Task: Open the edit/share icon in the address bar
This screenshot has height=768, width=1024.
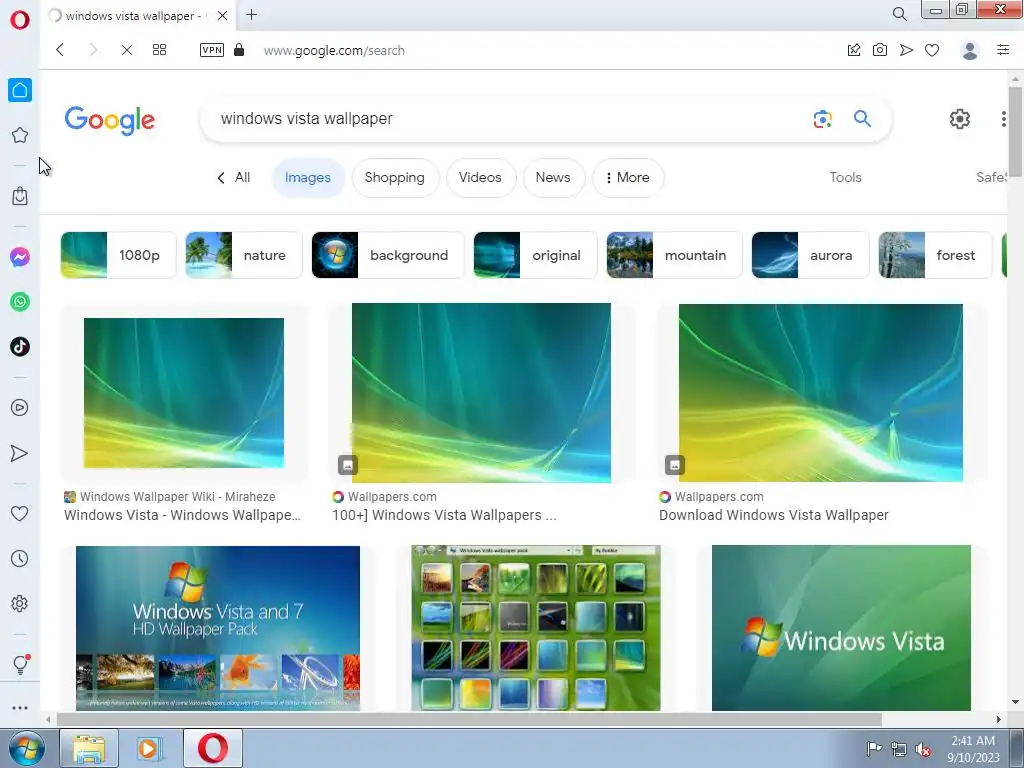Action: 854,50
